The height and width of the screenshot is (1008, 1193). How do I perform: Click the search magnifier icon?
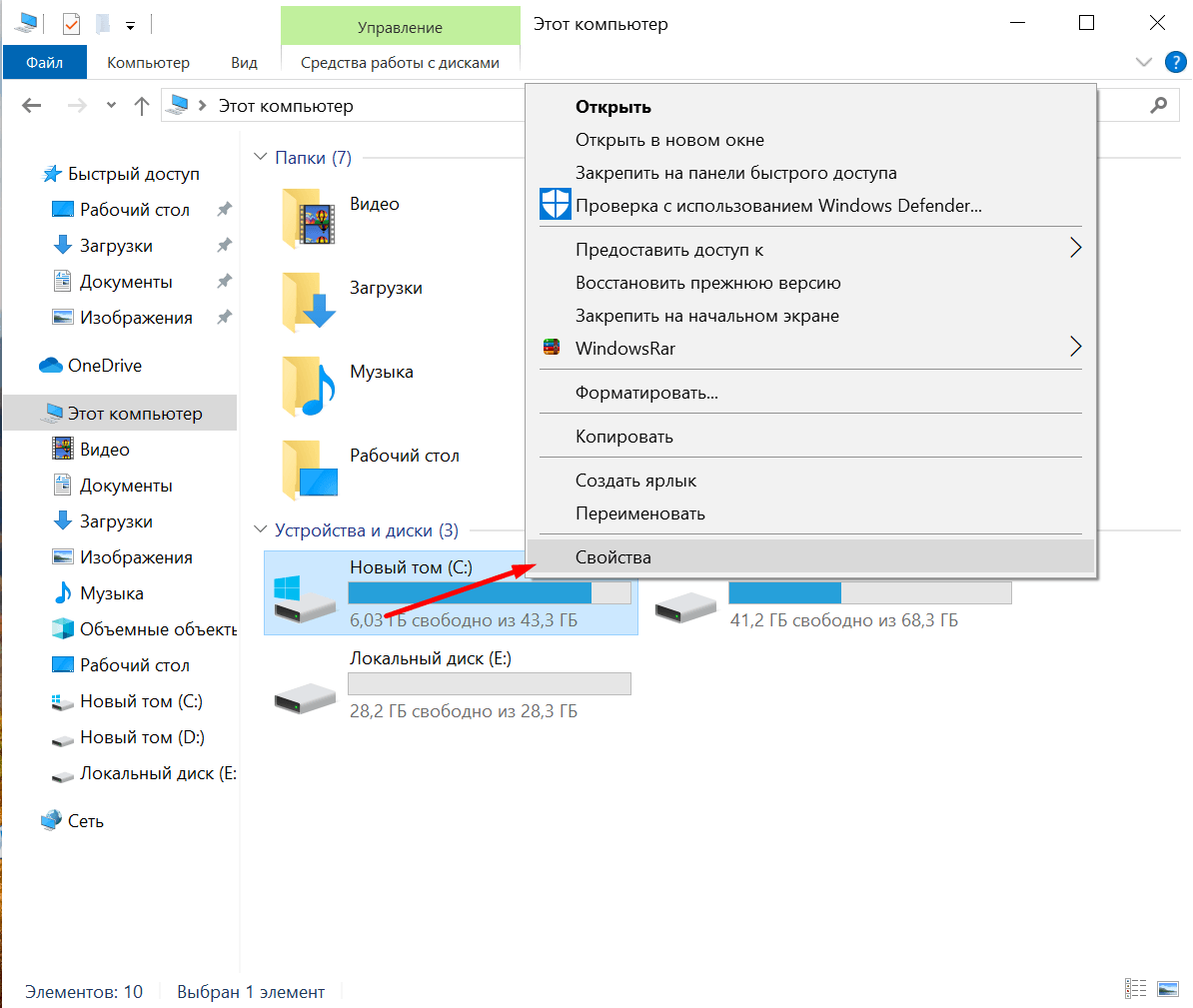(1159, 105)
